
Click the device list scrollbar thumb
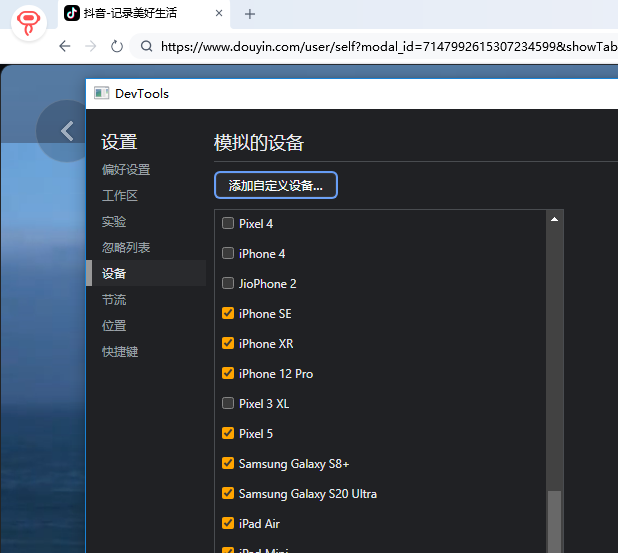[555, 521]
